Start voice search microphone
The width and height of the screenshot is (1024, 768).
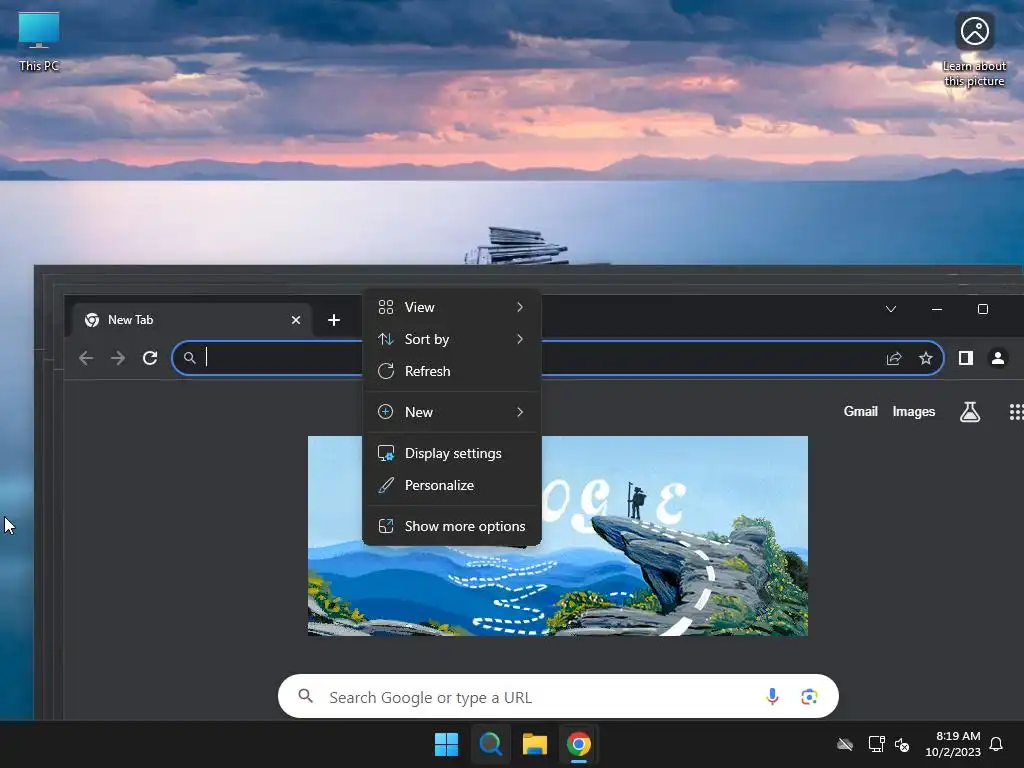tap(772, 696)
